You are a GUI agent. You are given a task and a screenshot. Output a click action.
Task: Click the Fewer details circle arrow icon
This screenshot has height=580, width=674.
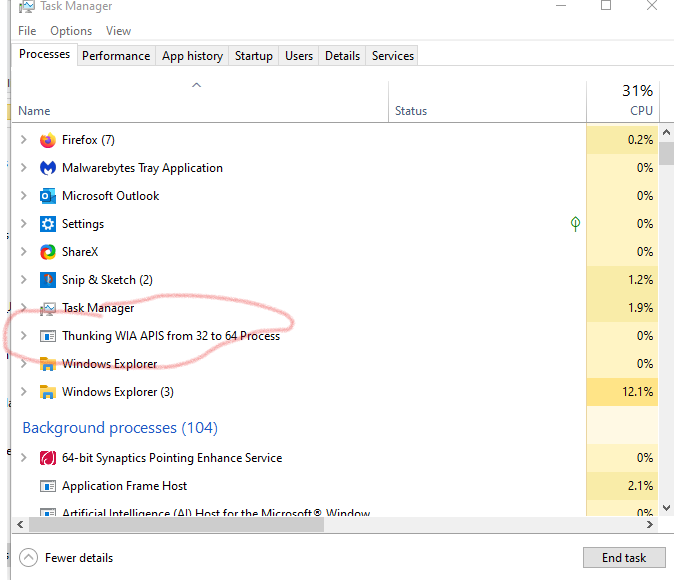click(28, 558)
